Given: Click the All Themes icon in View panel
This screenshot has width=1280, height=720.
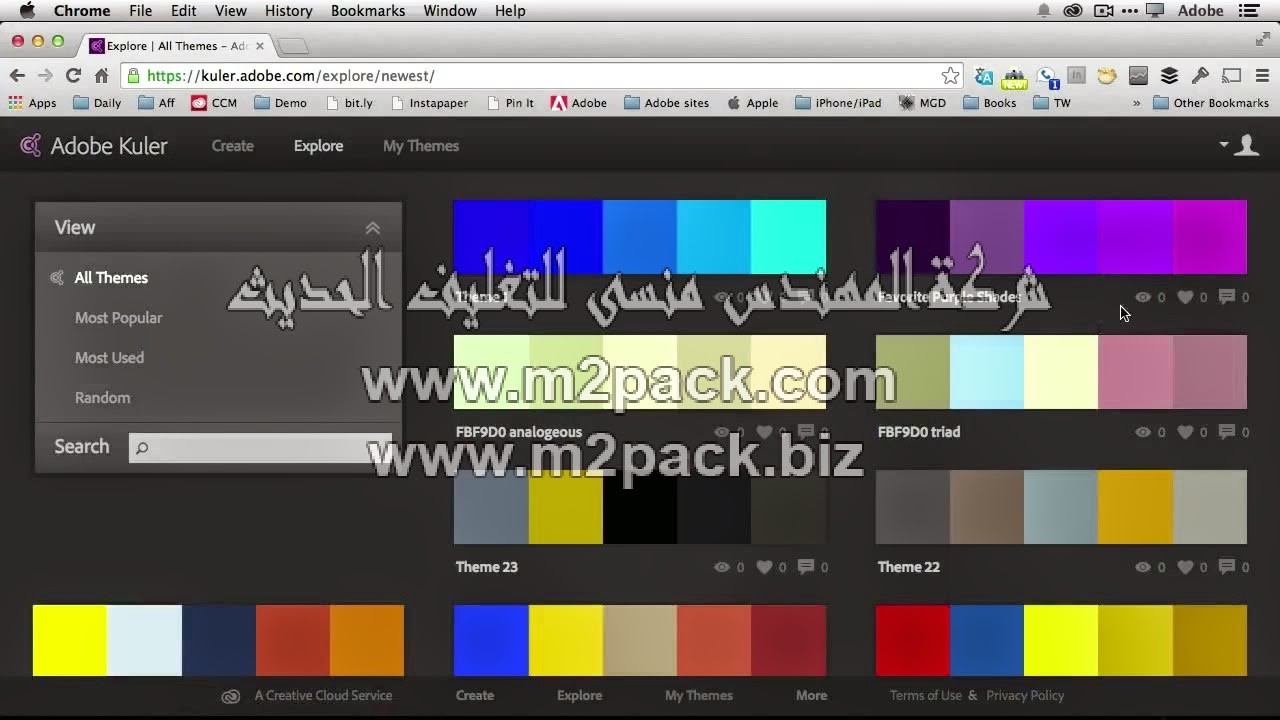Looking at the screenshot, I should point(57,278).
